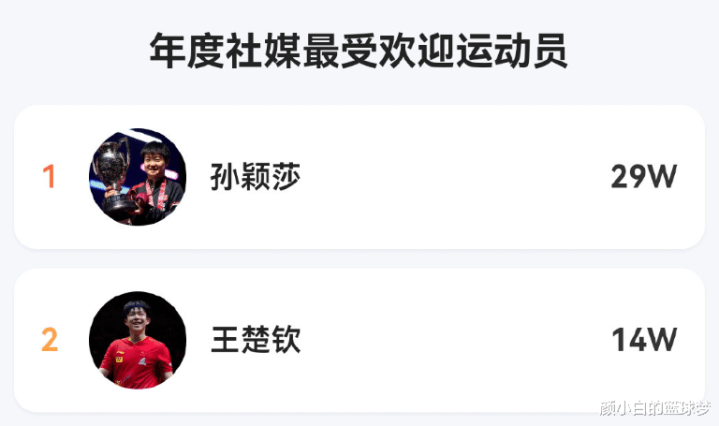Select the name 王楚钦
Viewport: 719px width, 426px height.
pyautogui.click(x=255, y=340)
